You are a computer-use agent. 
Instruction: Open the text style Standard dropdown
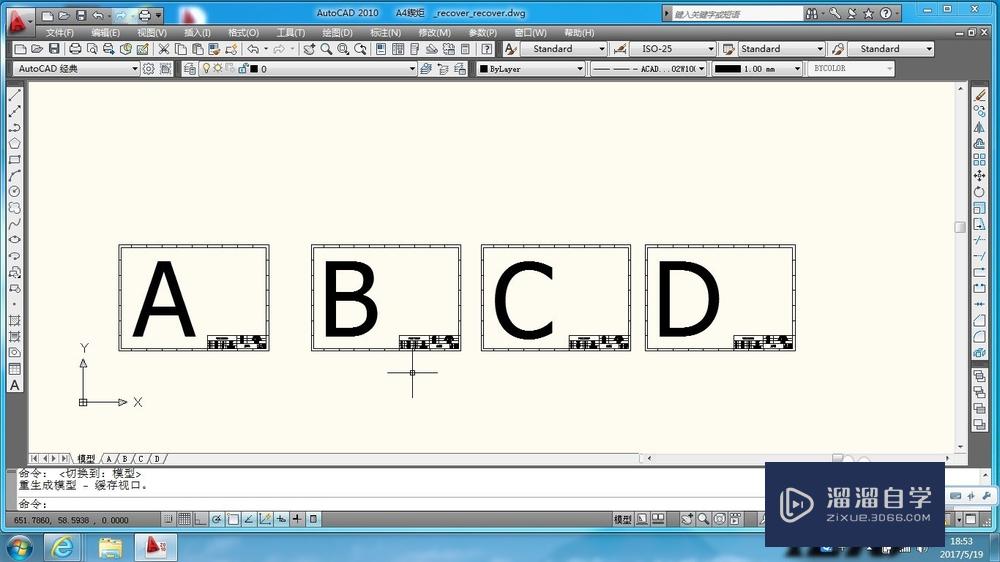(x=601, y=49)
